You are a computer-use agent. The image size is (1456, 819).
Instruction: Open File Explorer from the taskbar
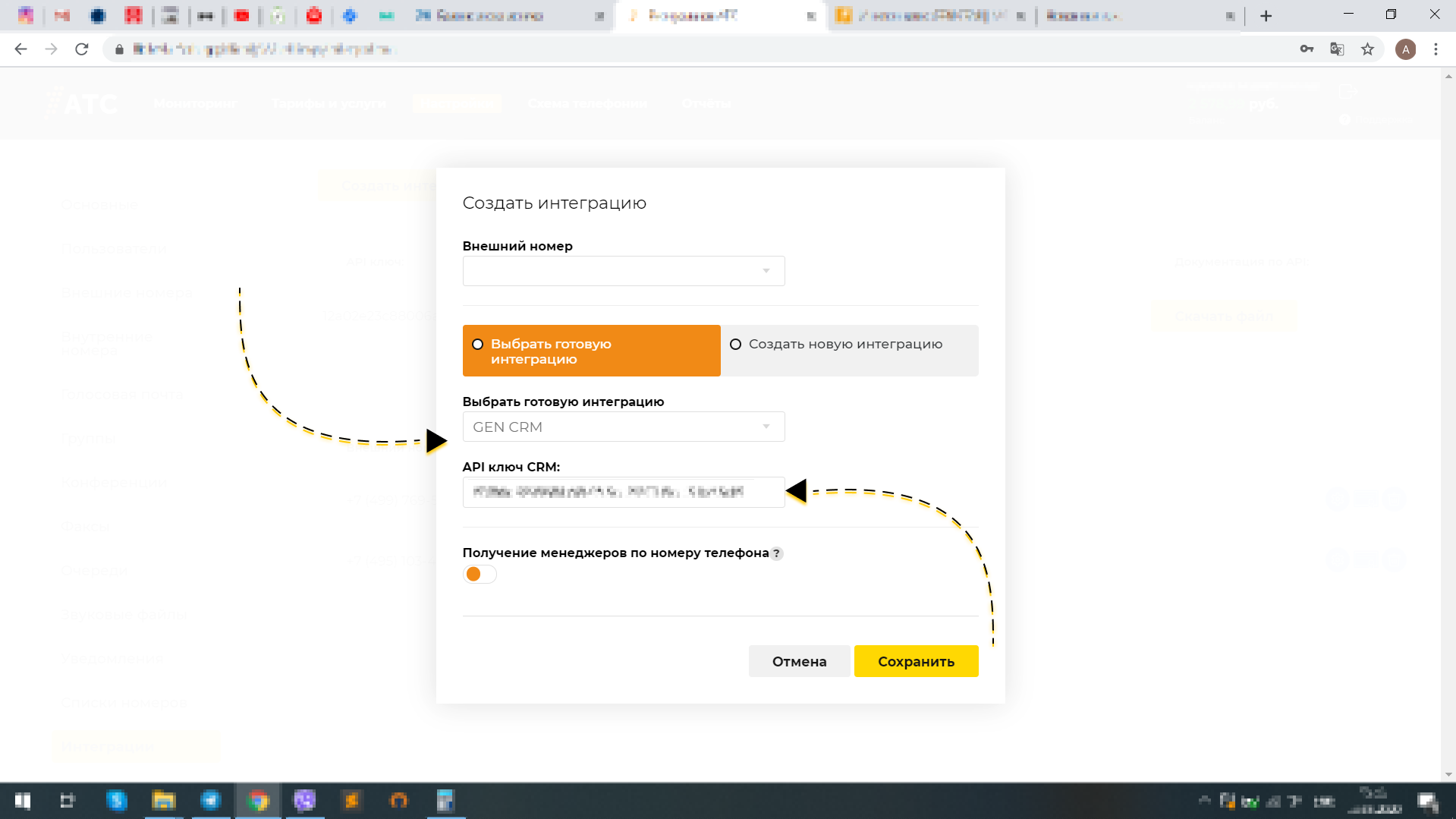click(164, 801)
